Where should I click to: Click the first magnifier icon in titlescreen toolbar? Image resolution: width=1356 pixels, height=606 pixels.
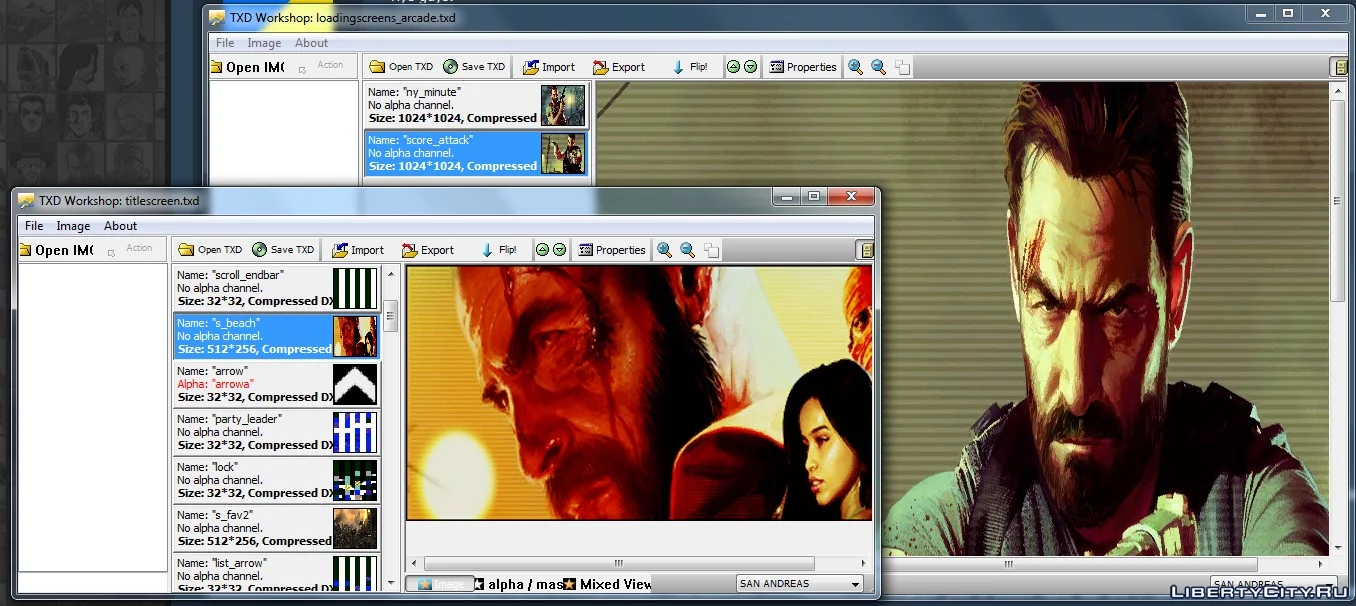tap(664, 250)
